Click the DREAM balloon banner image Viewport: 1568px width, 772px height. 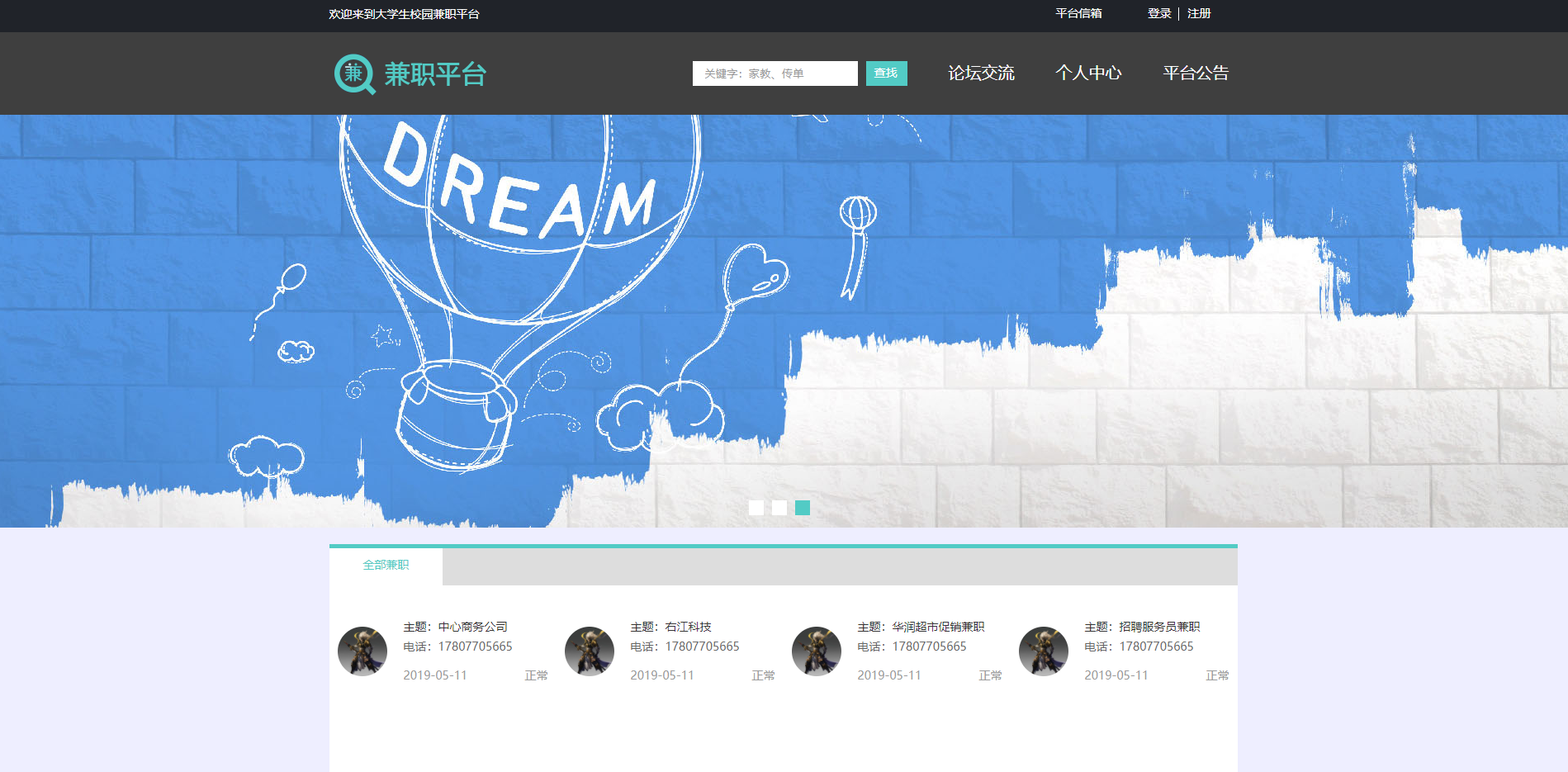784,321
